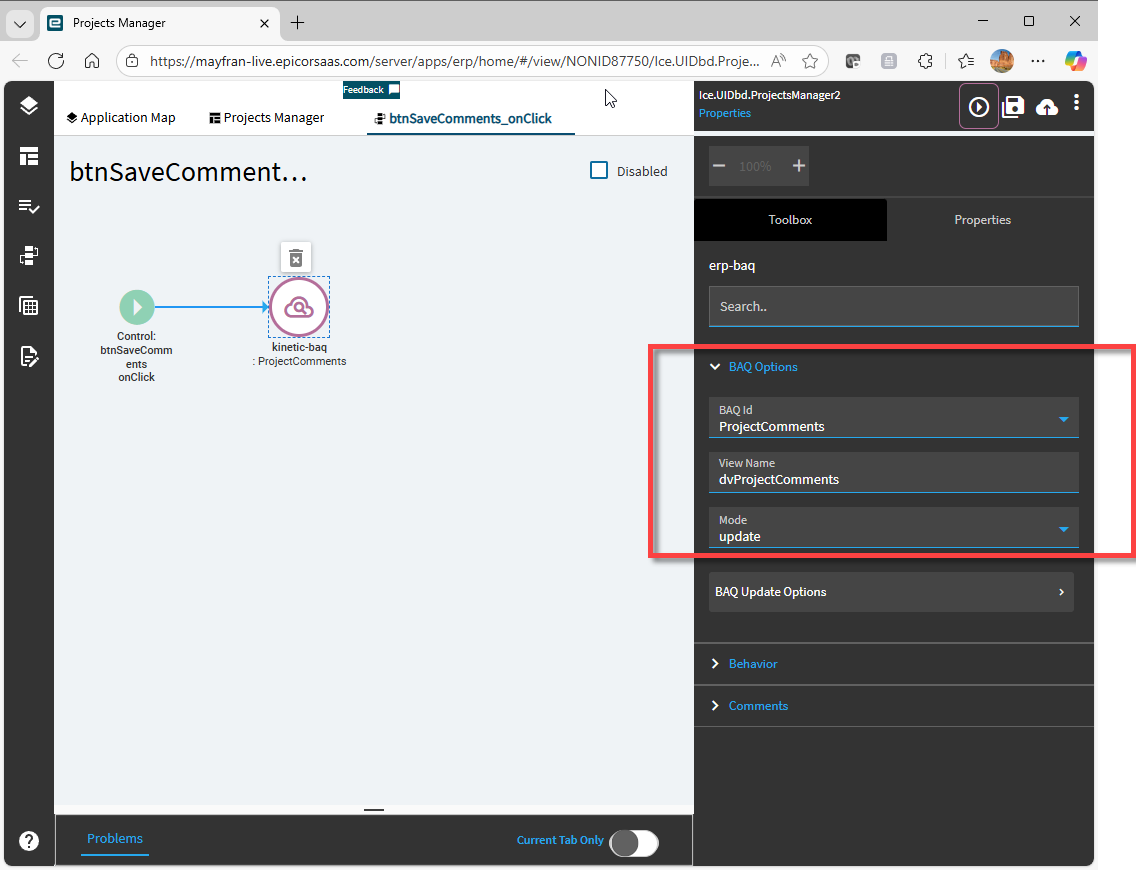
Task: Open the Problems tab
Action: (x=114, y=838)
